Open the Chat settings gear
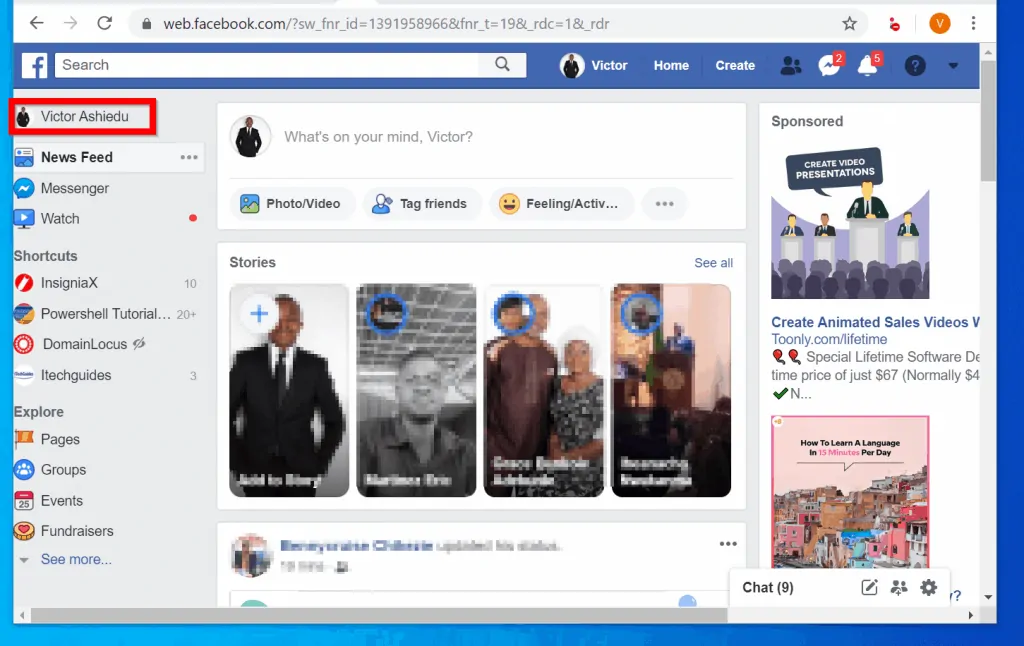 pos(928,588)
